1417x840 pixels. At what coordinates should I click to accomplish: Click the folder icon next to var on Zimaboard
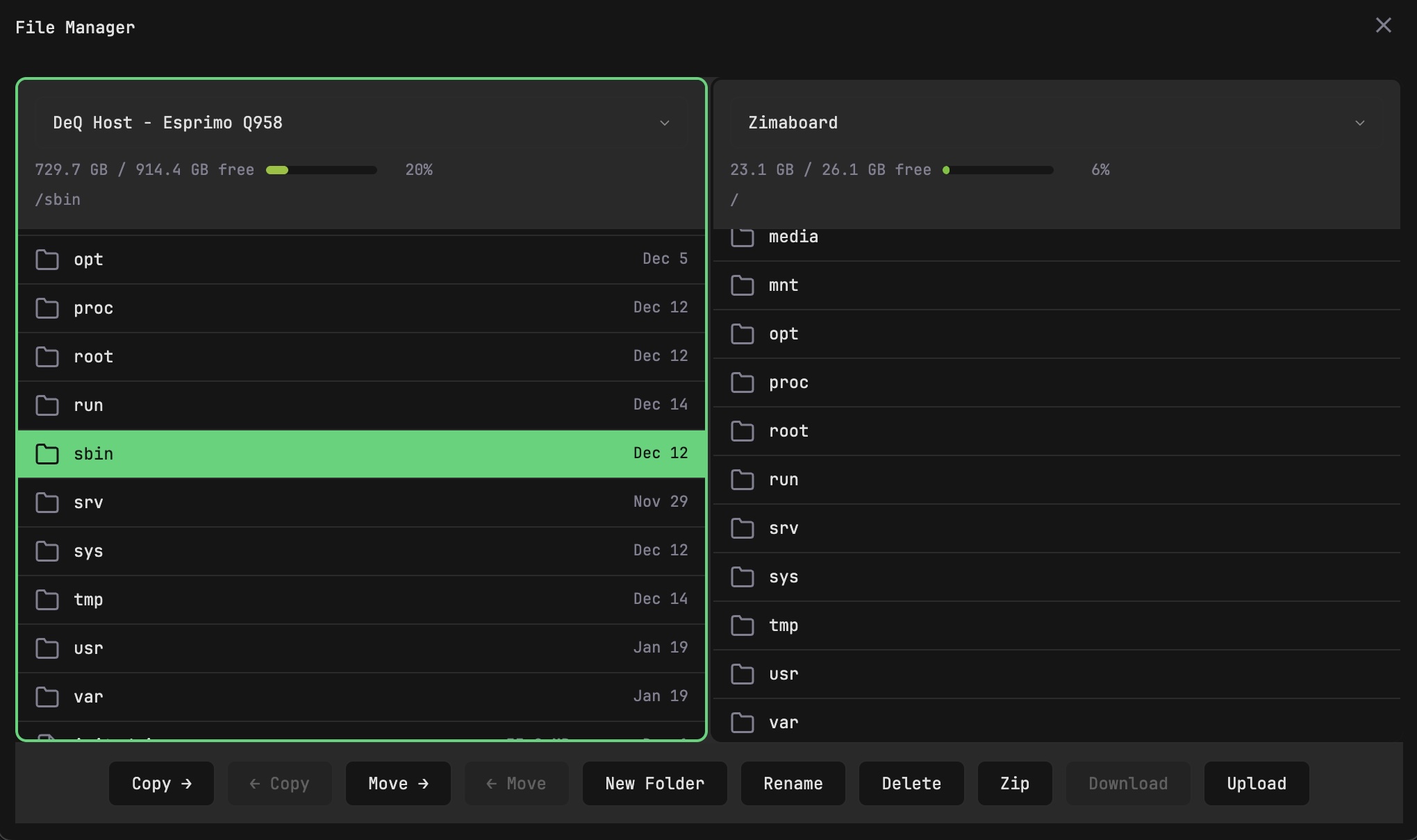743,723
